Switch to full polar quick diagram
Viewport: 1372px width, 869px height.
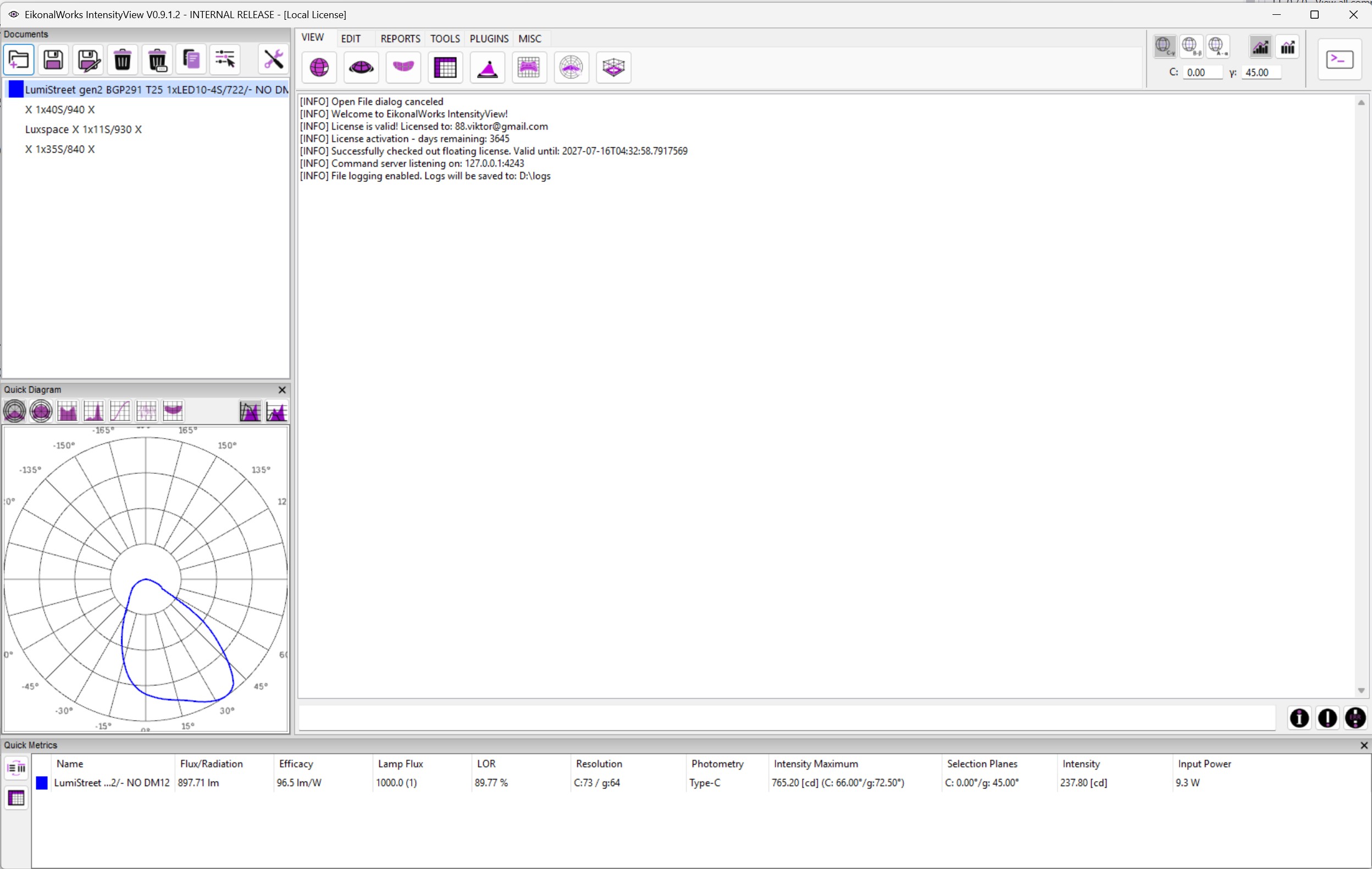(41, 411)
